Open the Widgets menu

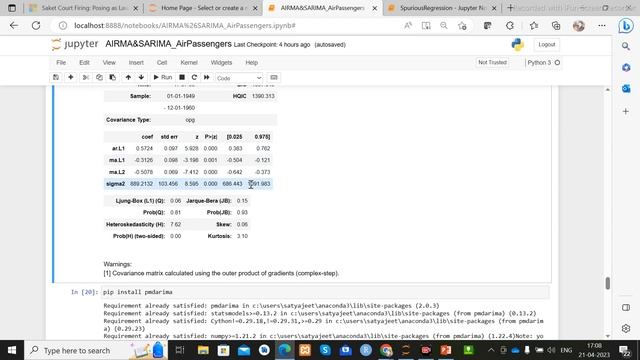point(221,62)
